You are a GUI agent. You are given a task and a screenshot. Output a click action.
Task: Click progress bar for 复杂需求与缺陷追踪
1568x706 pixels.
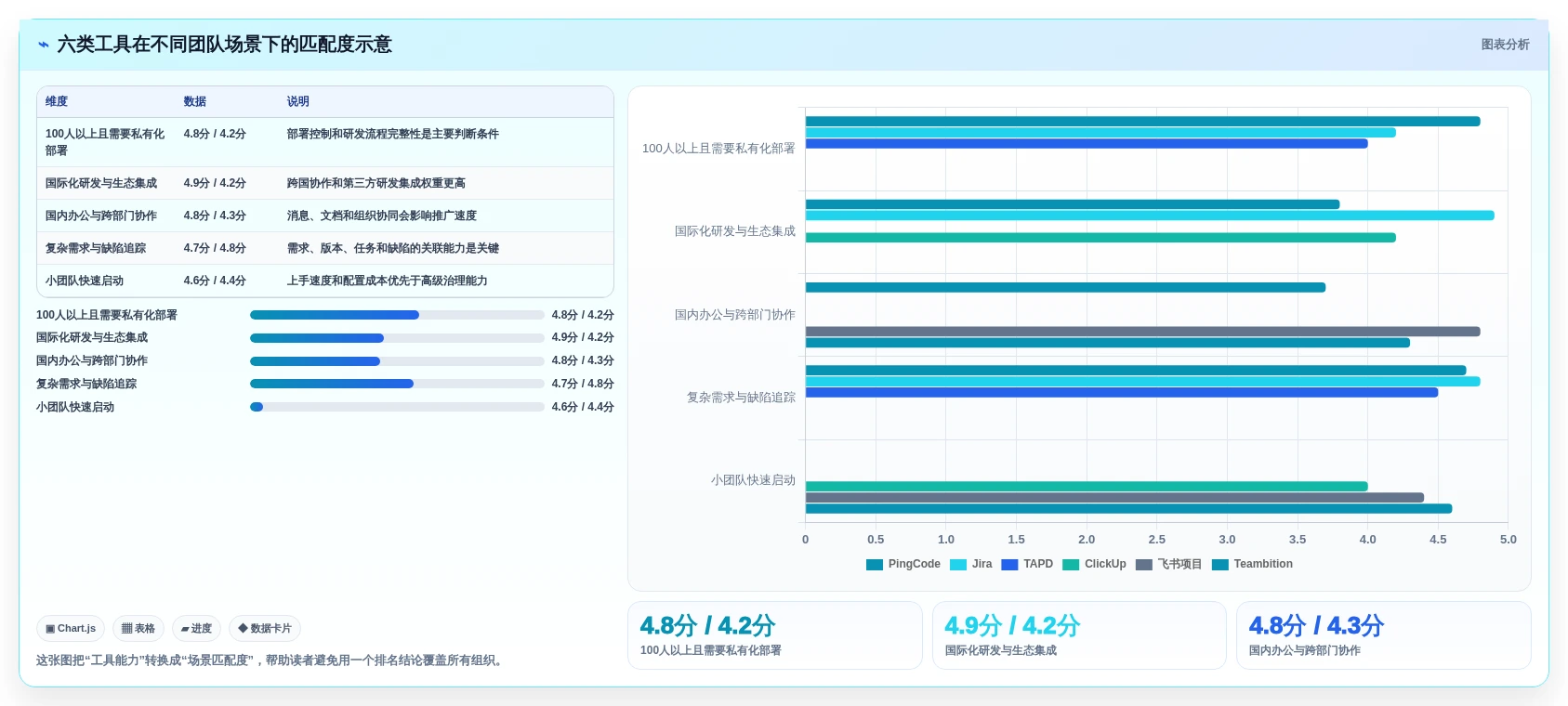click(x=397, y=384)
